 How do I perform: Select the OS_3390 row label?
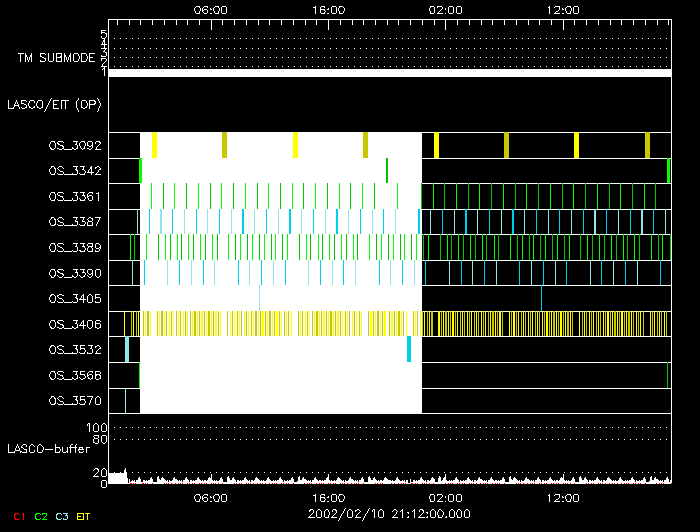(74, 273)
